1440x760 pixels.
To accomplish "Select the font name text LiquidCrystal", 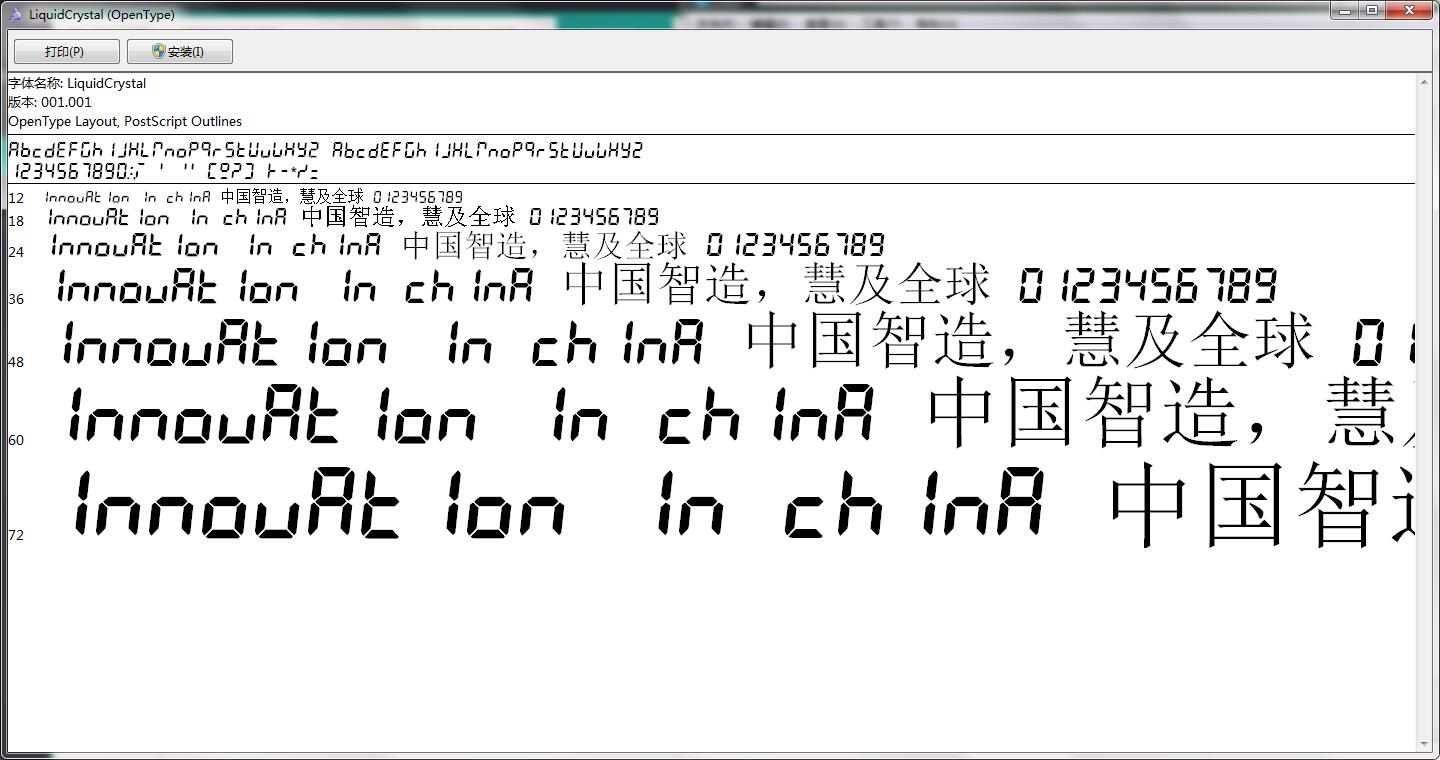I will click(x=108, y=83).
